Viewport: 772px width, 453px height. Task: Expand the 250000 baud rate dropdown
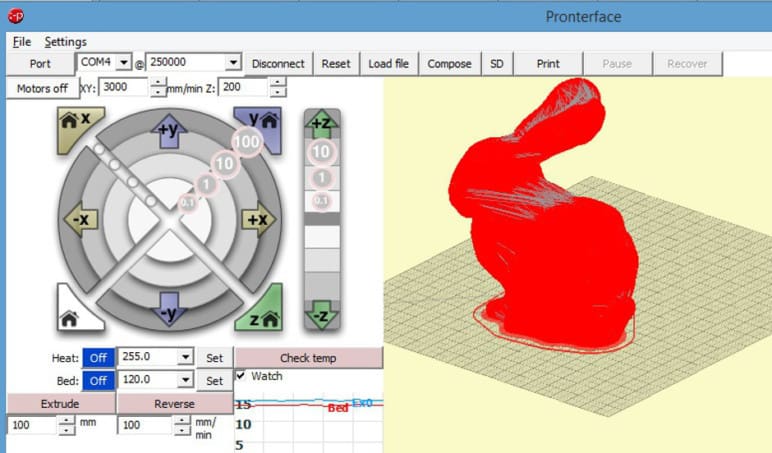point(233,63)
